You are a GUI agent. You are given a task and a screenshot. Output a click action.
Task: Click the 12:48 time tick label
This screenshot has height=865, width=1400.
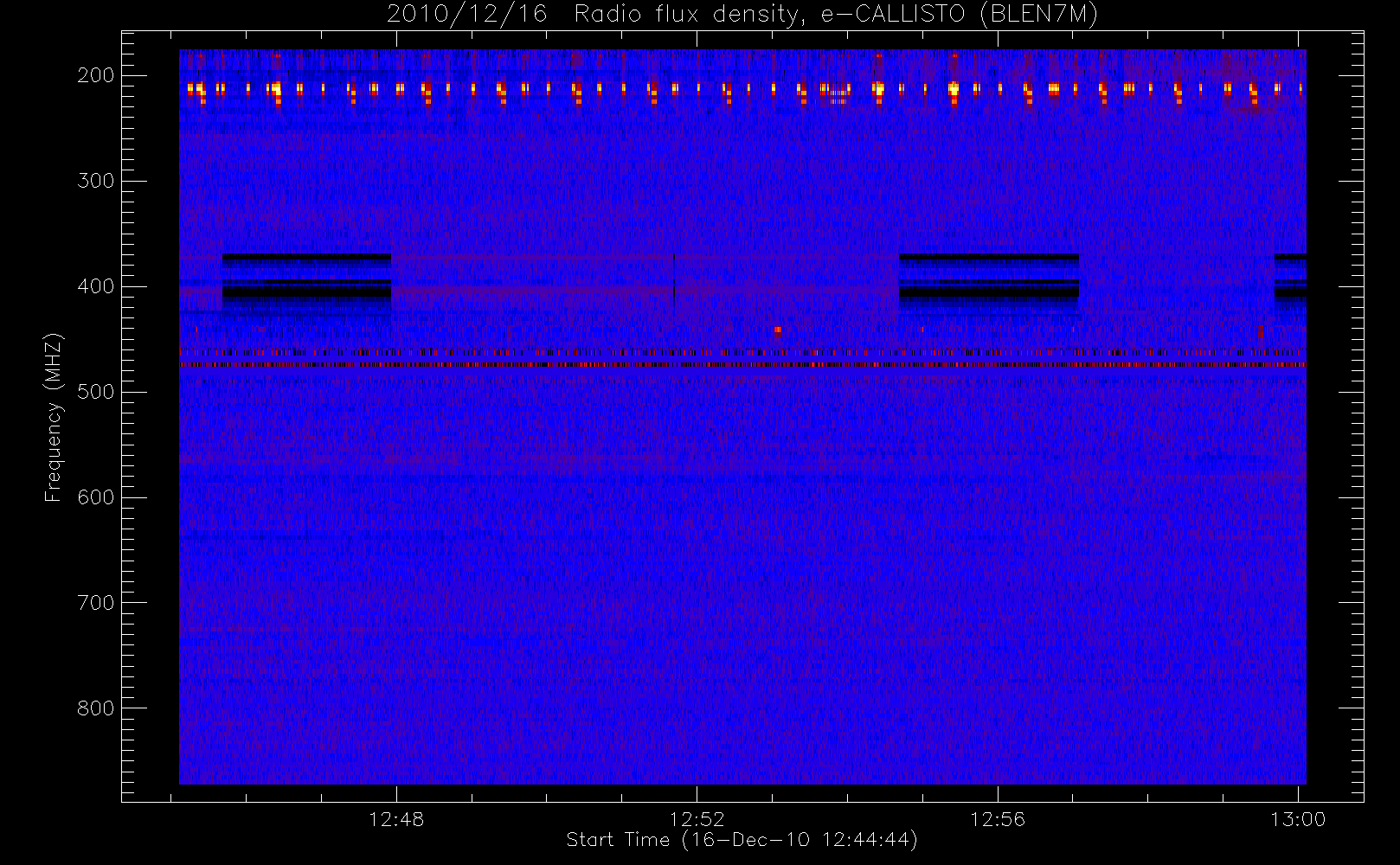396,819
